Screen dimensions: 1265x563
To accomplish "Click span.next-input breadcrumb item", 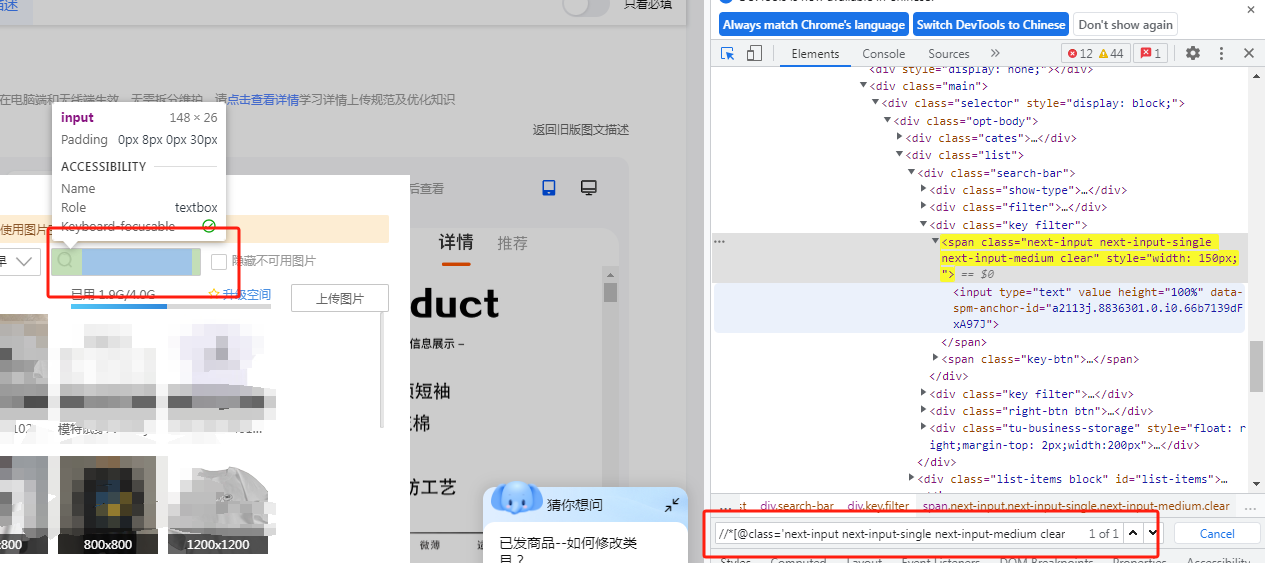I will (x=1075, y=507).
